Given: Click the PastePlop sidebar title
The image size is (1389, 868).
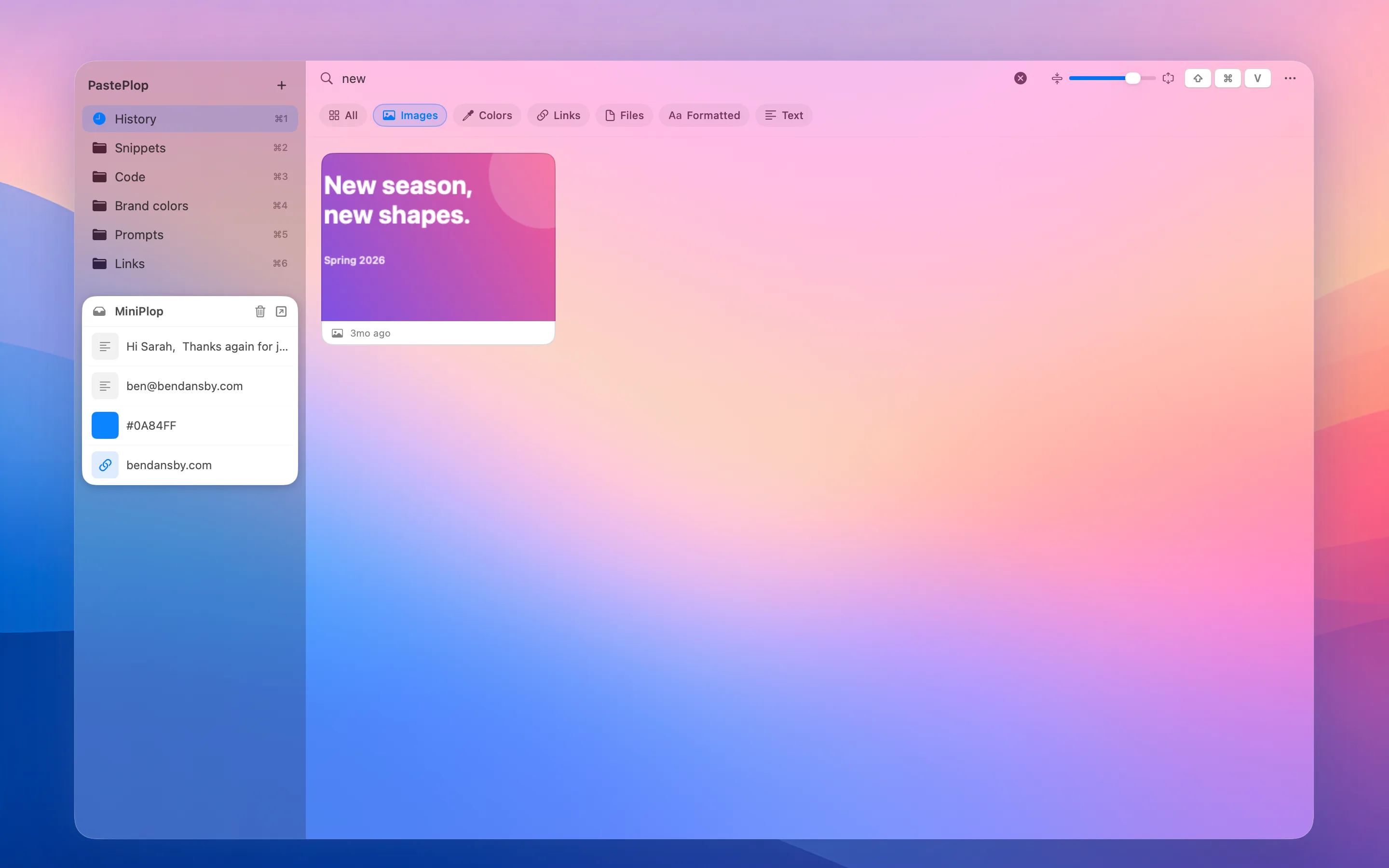Looking at the screenshot, I should coord(118,85).
